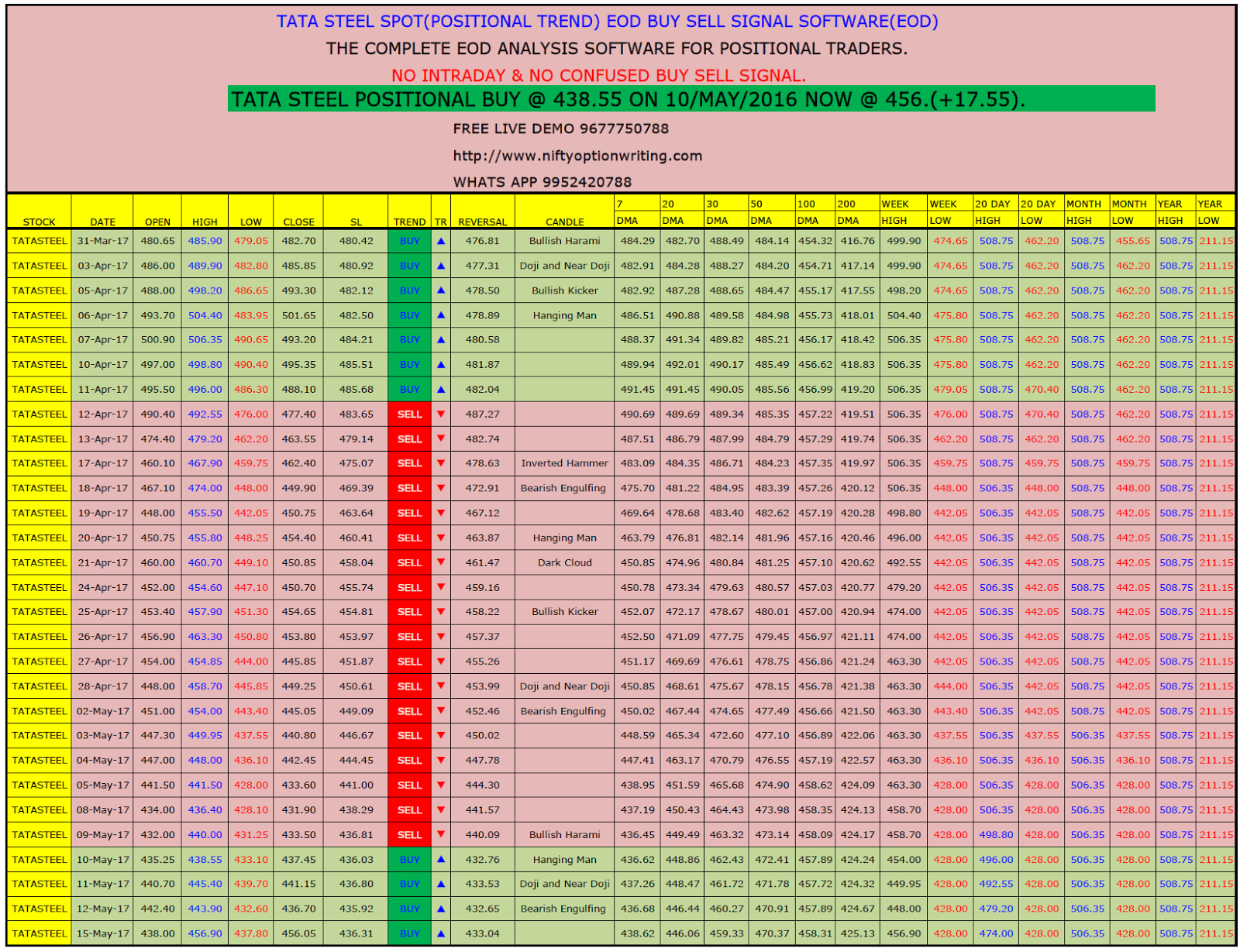1240x952 pixels.
Task: Click the WHATS APP 9952420788 line
Action: (542, 182)
